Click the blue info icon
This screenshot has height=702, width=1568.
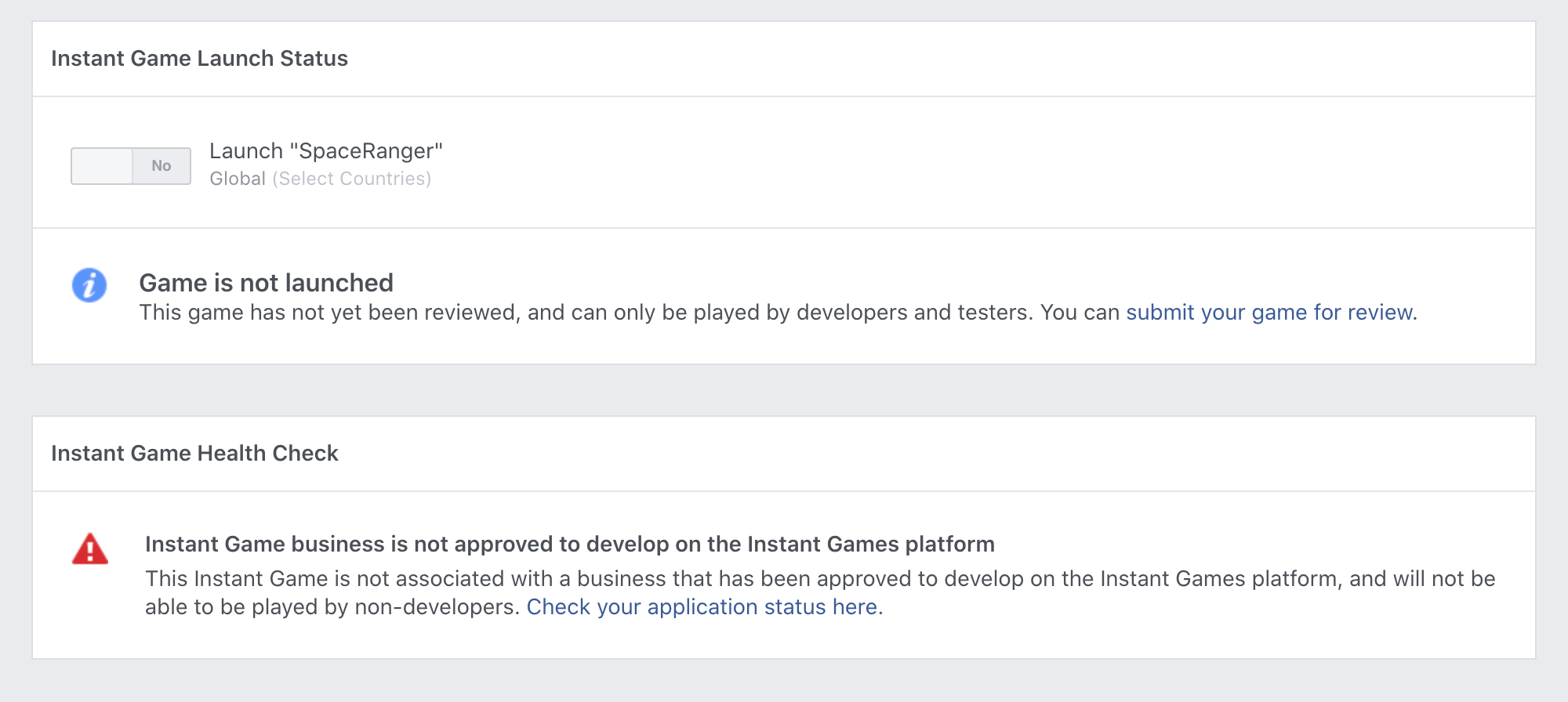[x=89, y=285]
